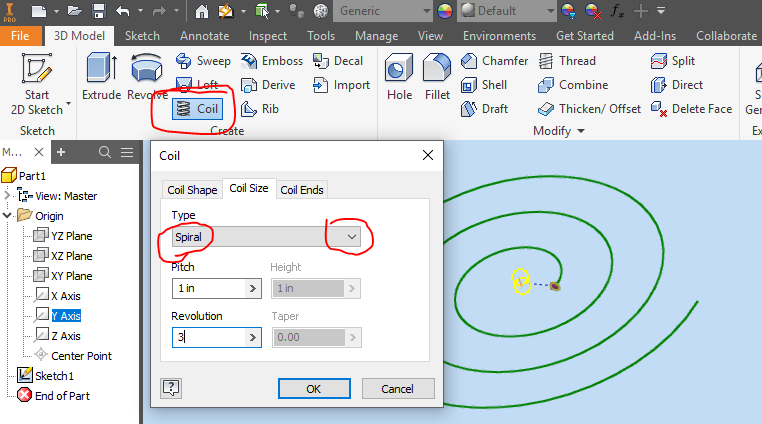Cancel the Coil dialog
The height and width of the screenshot is (424, 762).
coord(398,389)
